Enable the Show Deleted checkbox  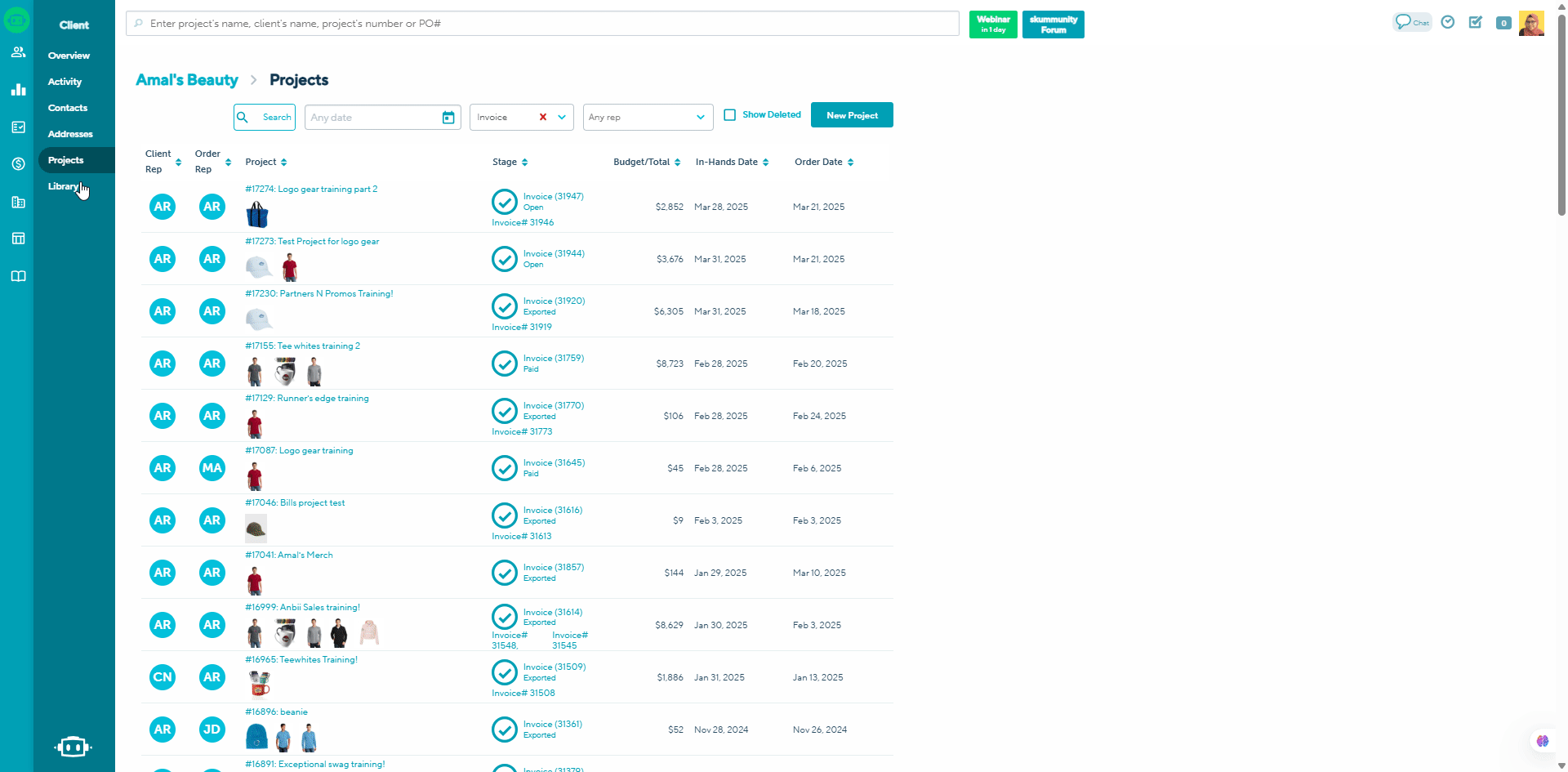[x=730, y=115]
